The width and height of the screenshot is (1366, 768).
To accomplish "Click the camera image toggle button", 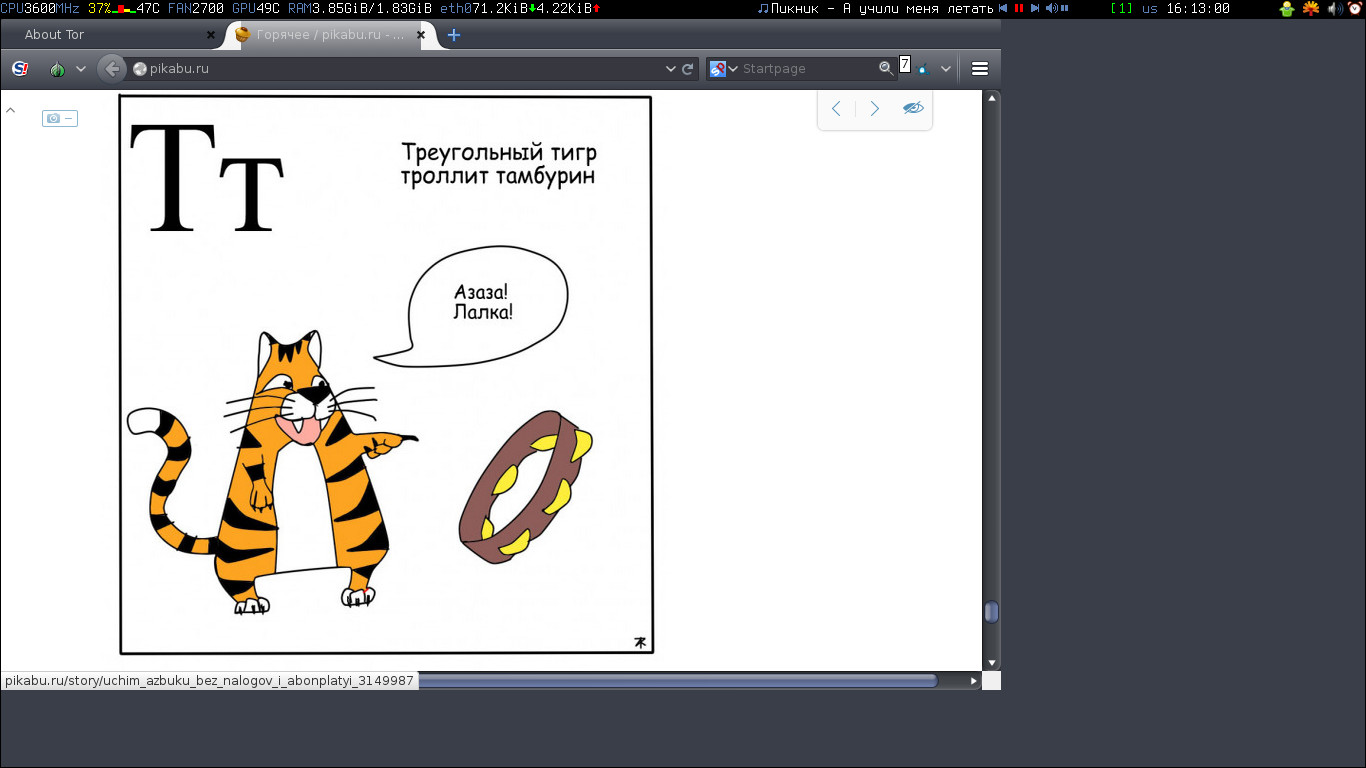I will 60,118.
